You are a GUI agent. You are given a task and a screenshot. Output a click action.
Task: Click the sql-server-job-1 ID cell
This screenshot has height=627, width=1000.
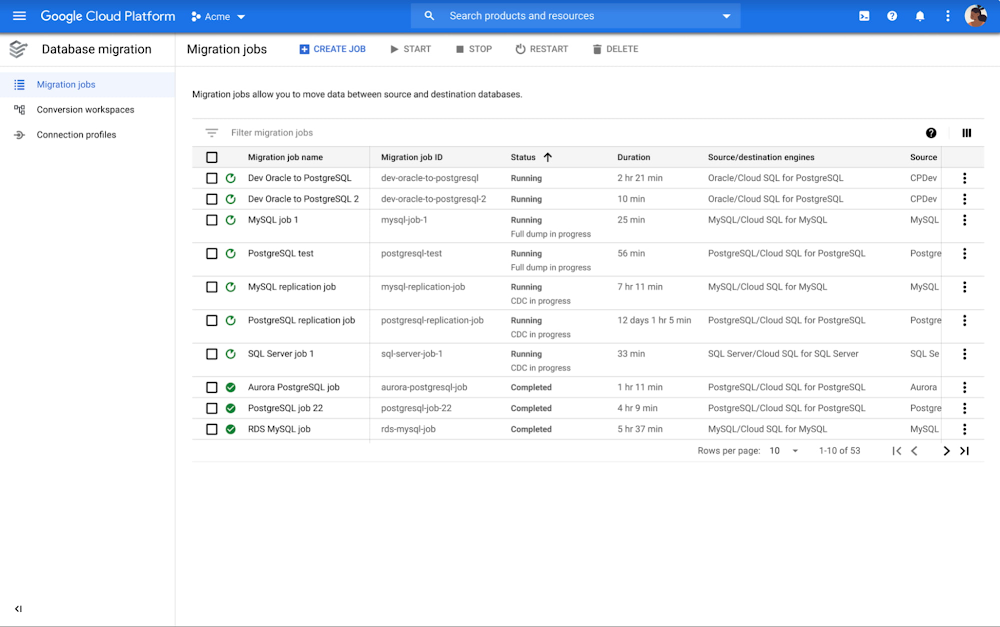411,354
